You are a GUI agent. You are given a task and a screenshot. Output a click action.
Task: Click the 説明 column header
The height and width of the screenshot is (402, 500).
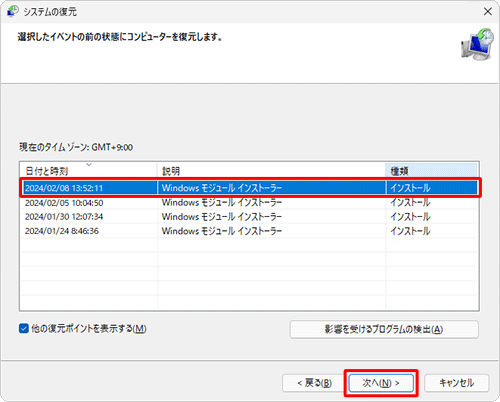point(272,171)
